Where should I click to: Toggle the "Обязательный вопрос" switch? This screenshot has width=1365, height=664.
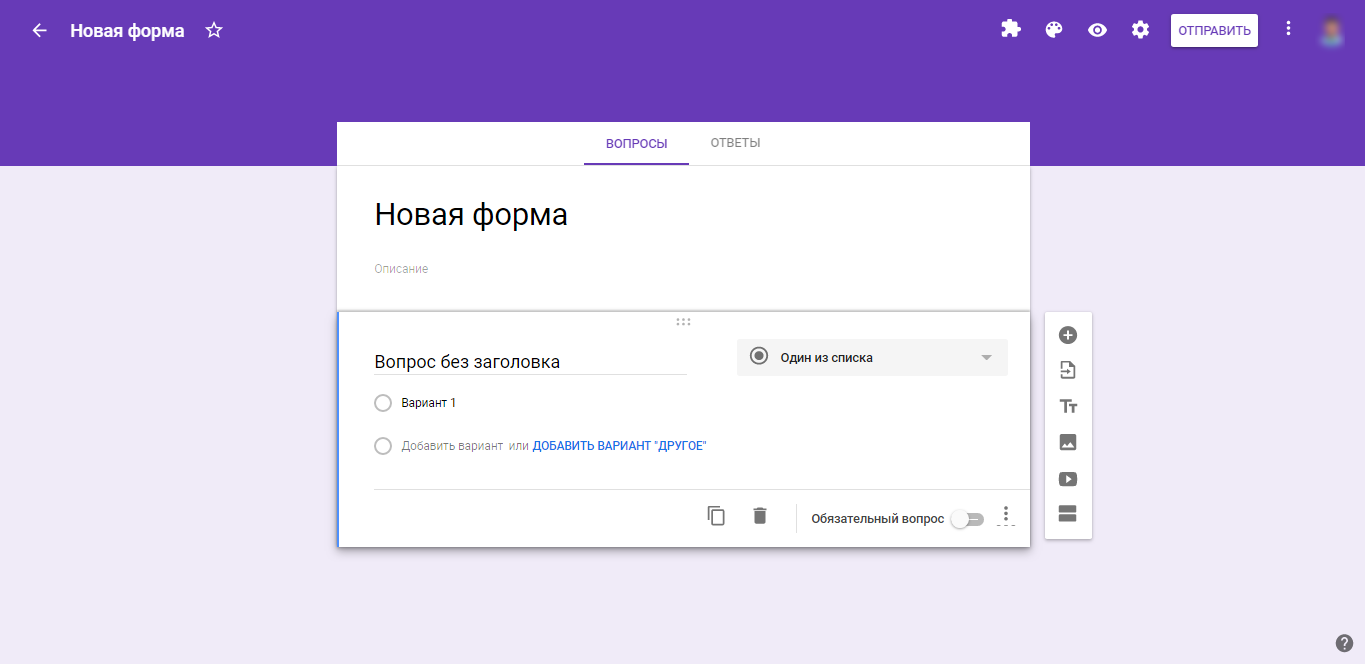point(967,519)
